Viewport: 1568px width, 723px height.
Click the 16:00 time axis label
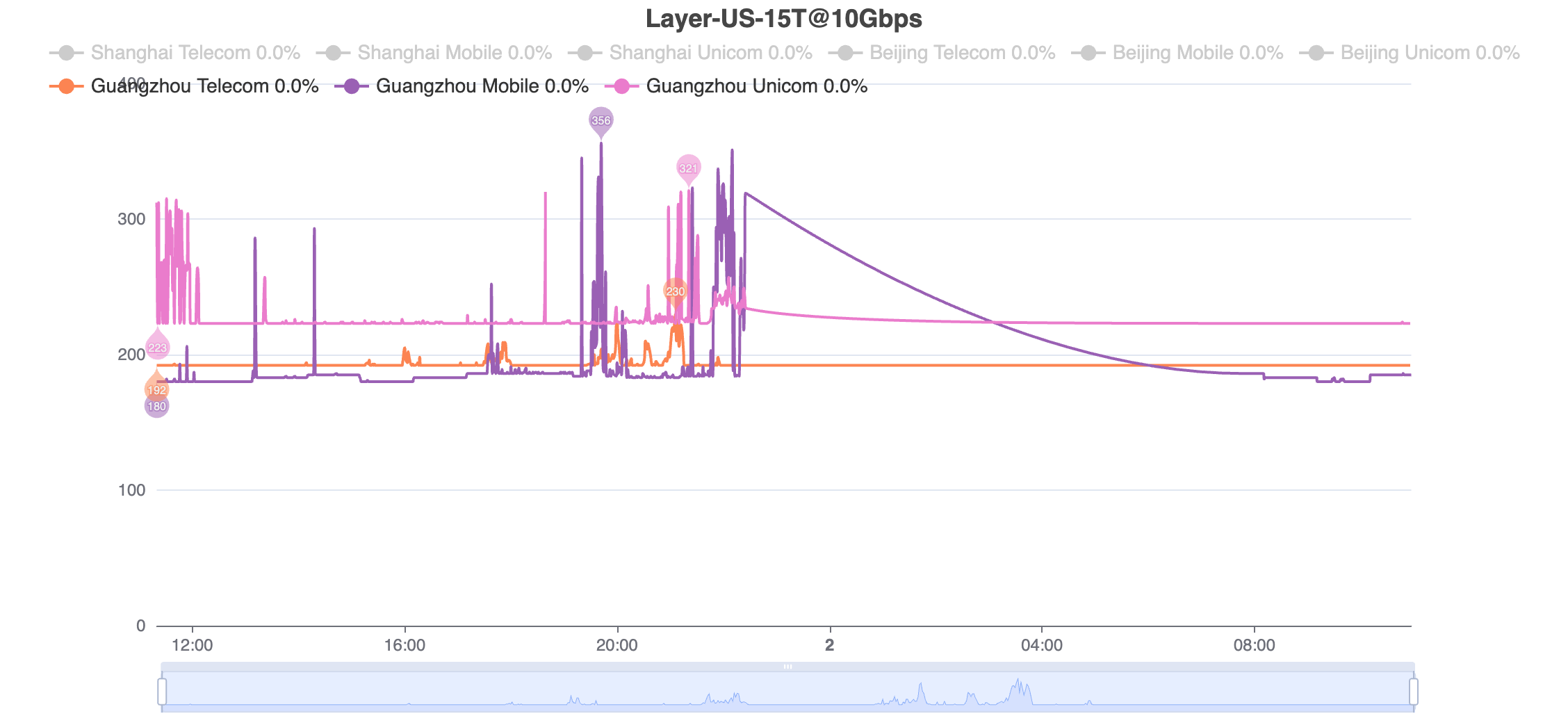pyautogui.click(x=405, y=645)
